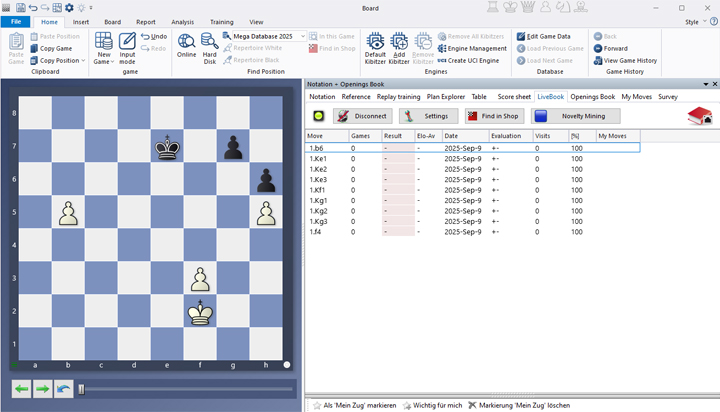Click the green back arrow below the board
The image size is (720, 412).
point(21,388)
